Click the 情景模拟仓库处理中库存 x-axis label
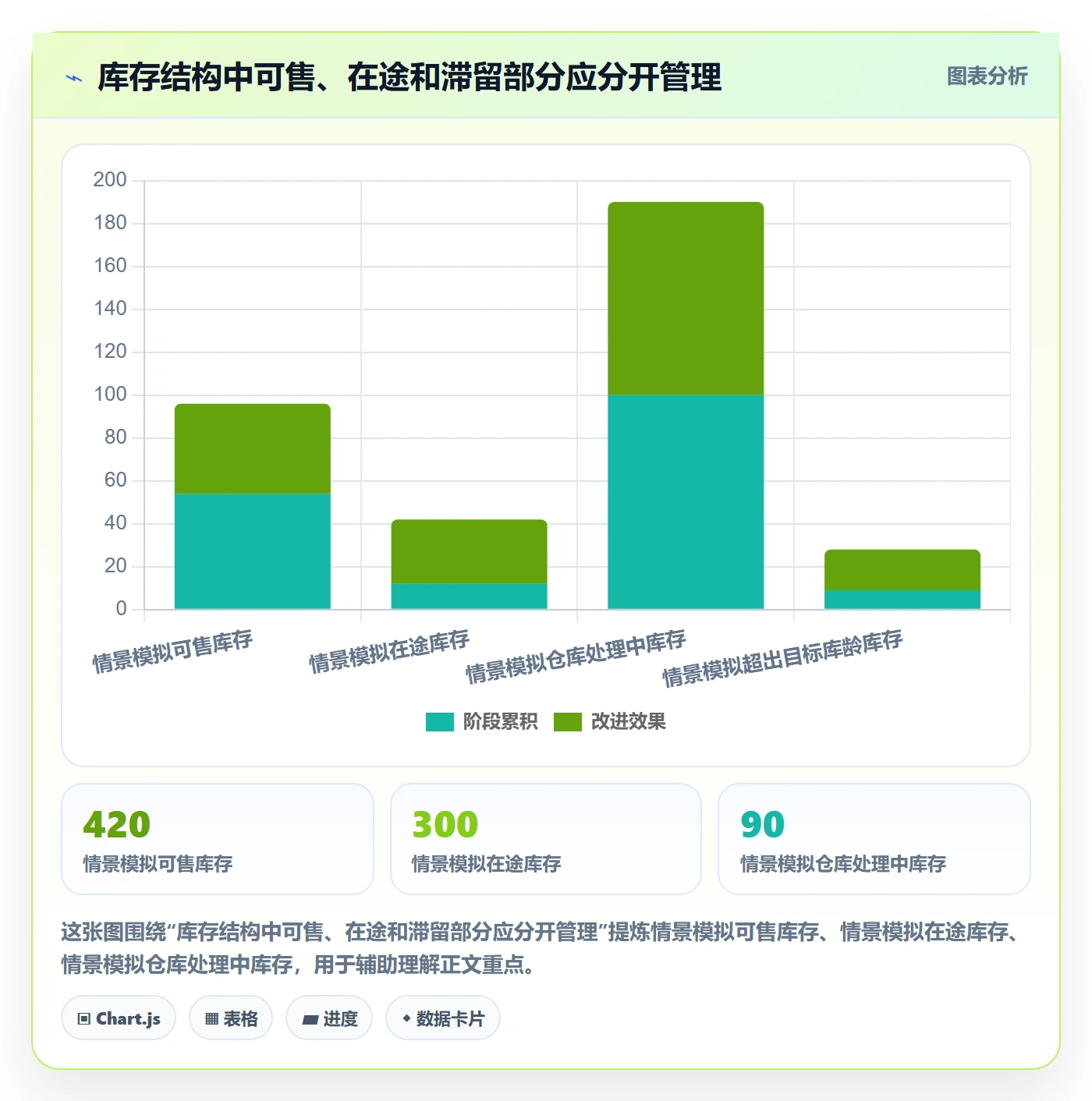This screenshot has height=1101, width=1092. pos(576,657)
